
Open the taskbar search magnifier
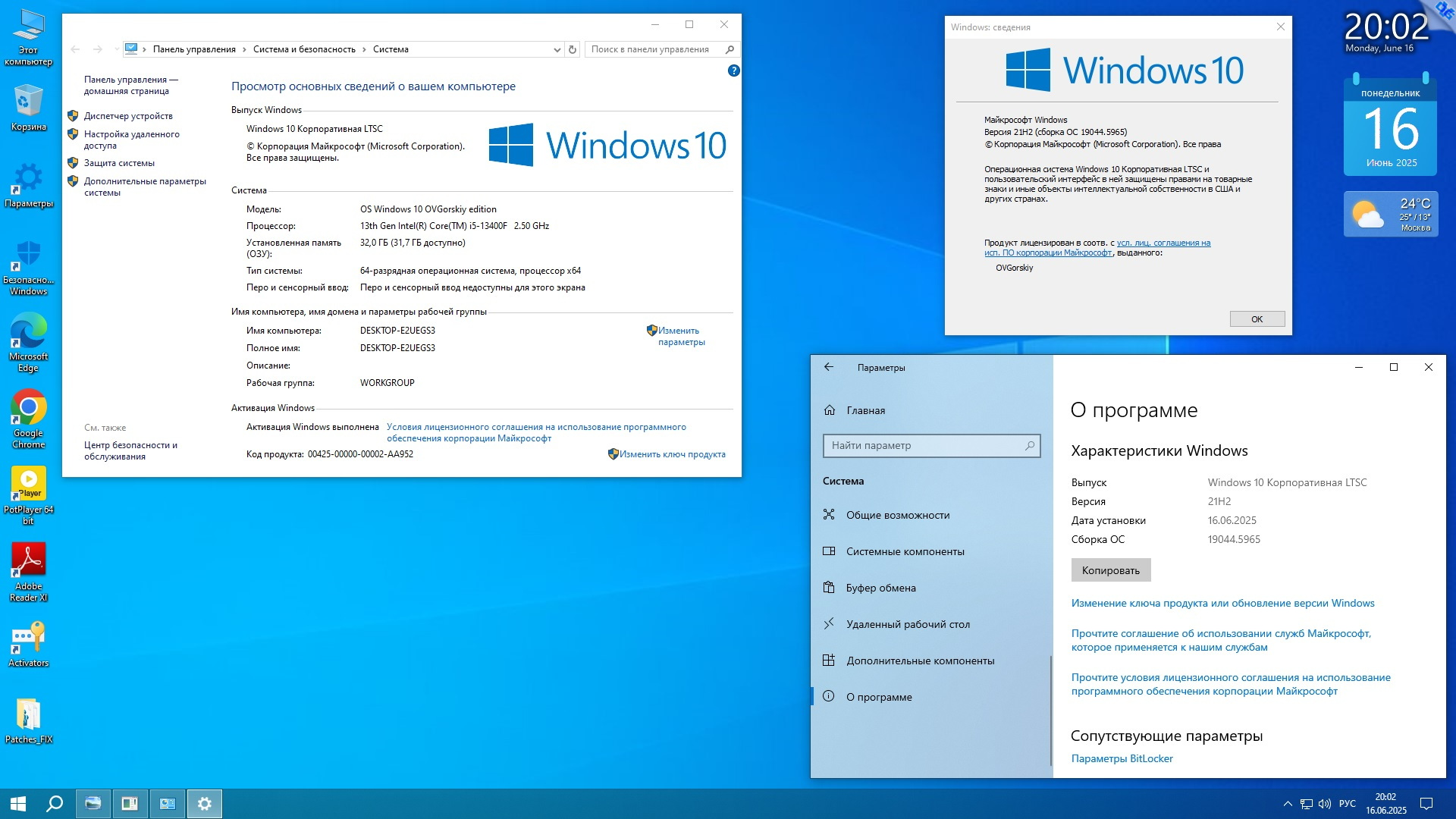point(55,804)
